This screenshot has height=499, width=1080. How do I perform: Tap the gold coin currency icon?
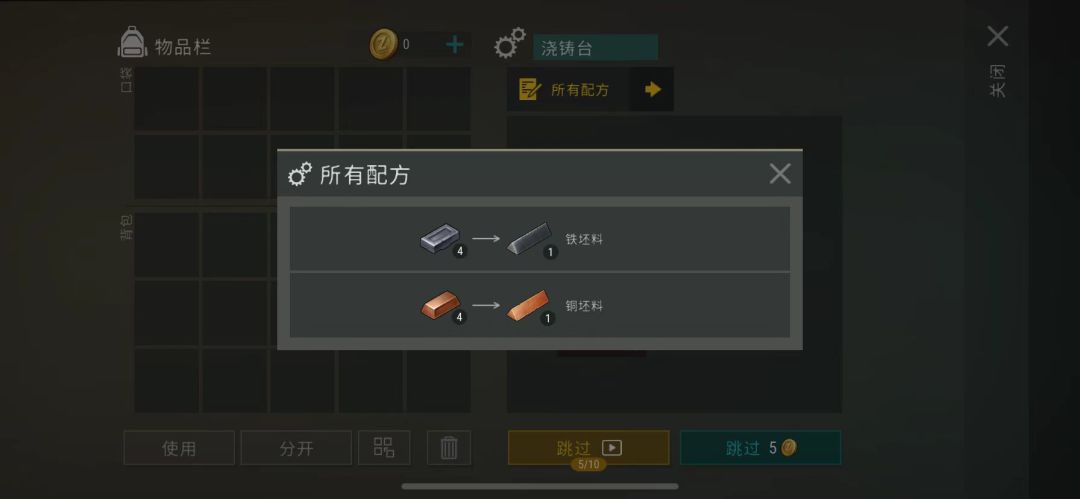pos(383,45)
